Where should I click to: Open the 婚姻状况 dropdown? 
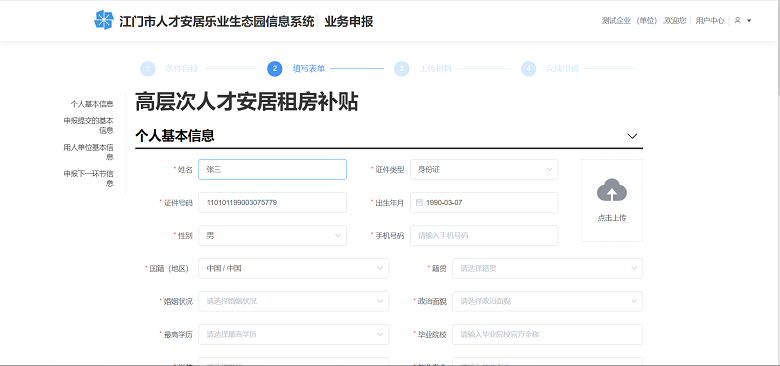click(293, 301)
